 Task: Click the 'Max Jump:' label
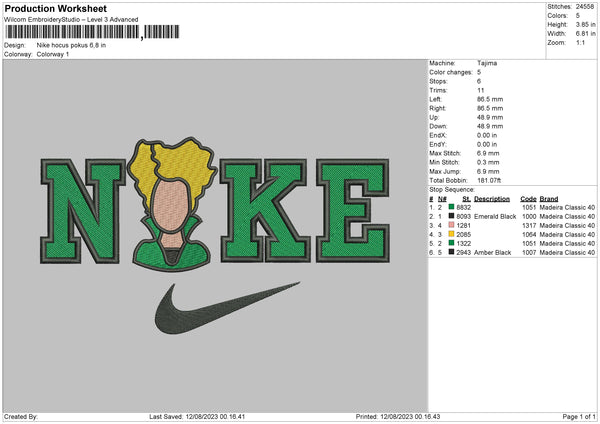pos(445,171)
